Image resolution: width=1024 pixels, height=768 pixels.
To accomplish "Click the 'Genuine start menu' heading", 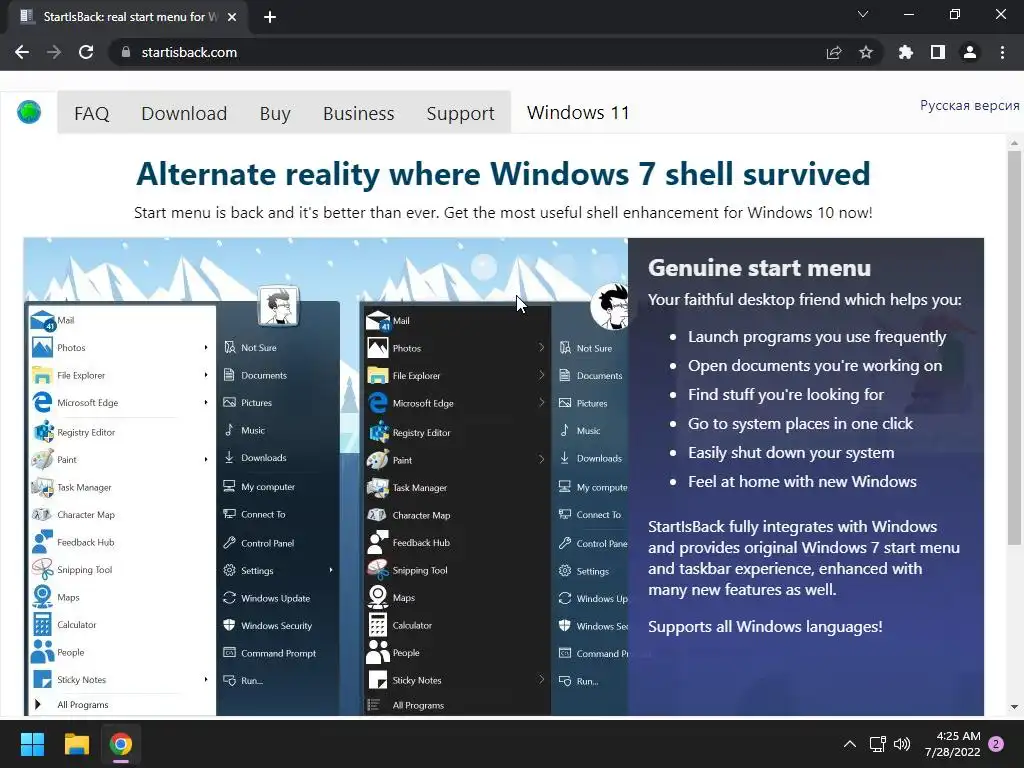I will [759, 268].
